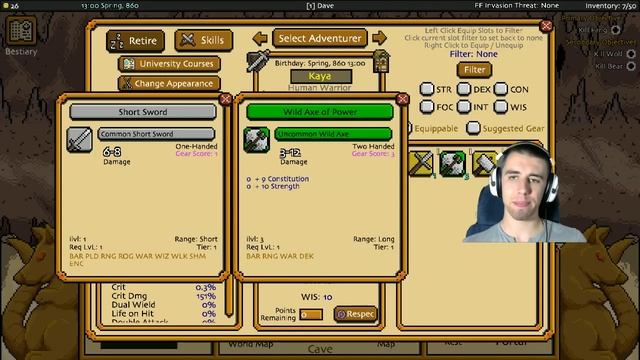Click Inventory: 7/50 counter
This screenshot has width=640, height=360.
click(x=611, y=6)
